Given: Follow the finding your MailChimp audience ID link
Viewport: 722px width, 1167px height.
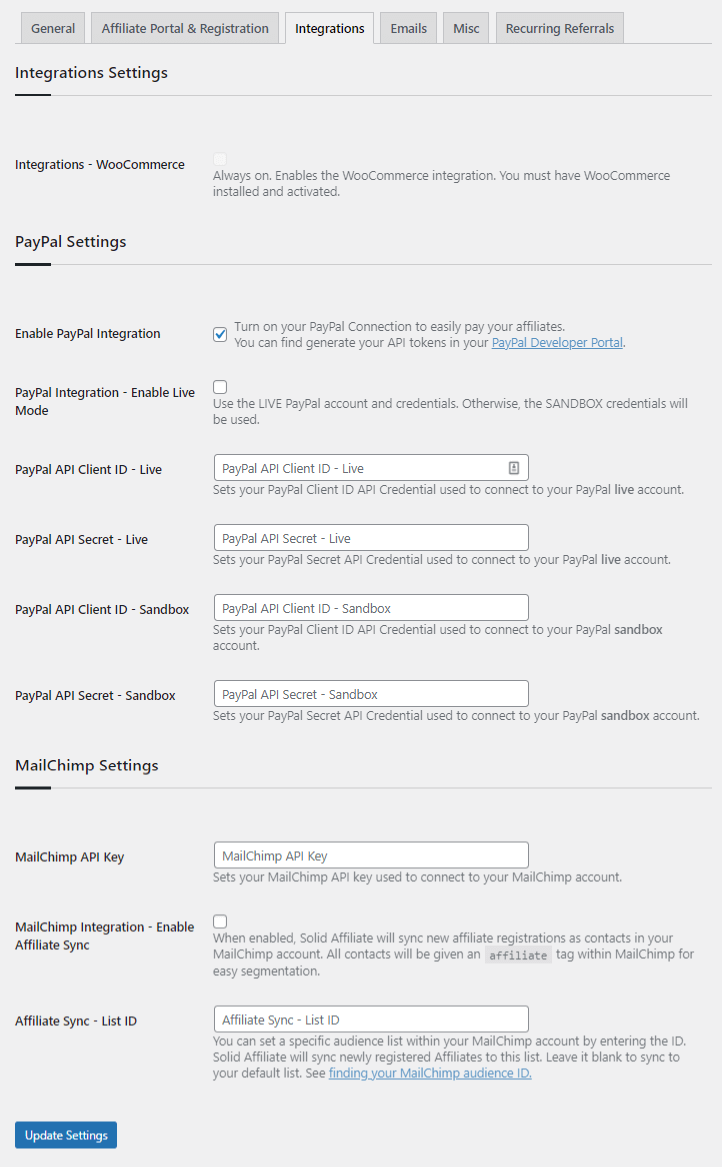Looking at the screenshot, I should (430, 1072).
